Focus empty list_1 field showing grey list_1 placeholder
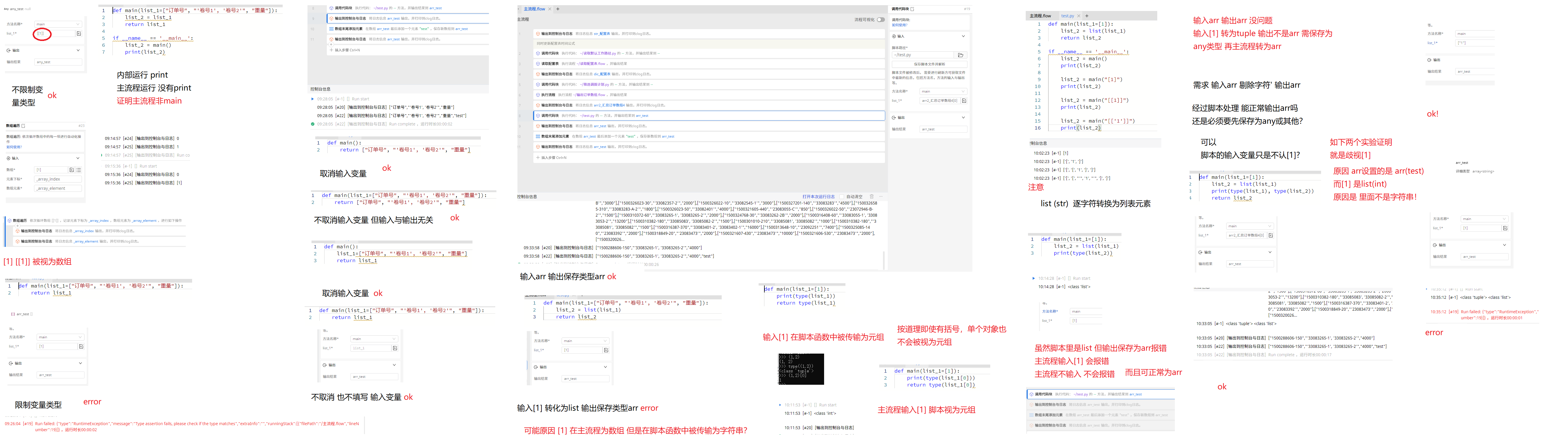1568x443 pixels. (371, 348)
